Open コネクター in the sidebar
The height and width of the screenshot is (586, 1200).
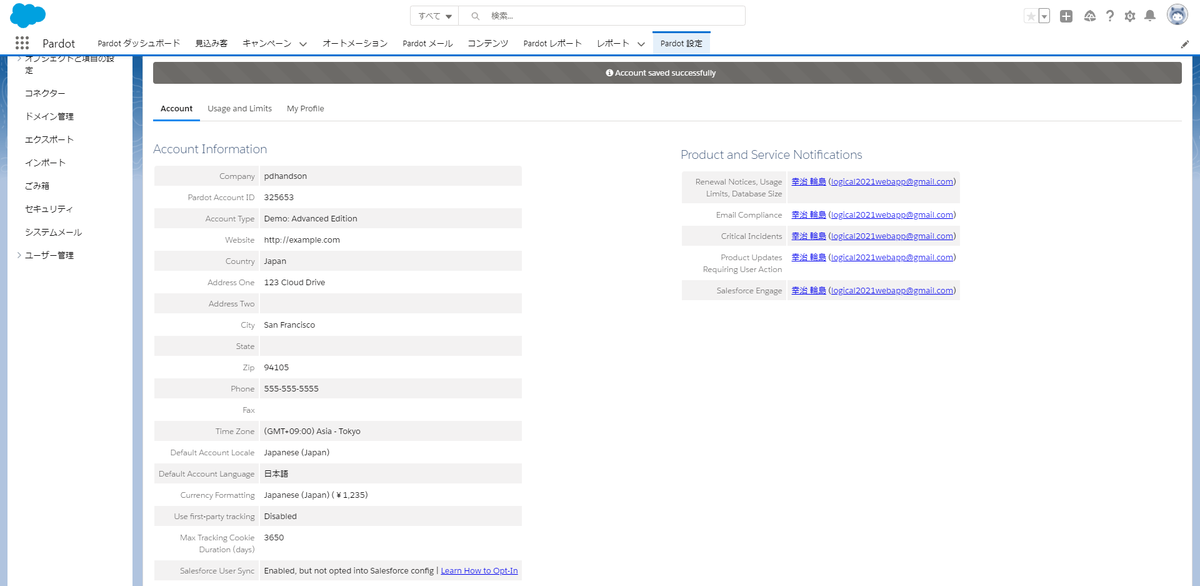45,93
